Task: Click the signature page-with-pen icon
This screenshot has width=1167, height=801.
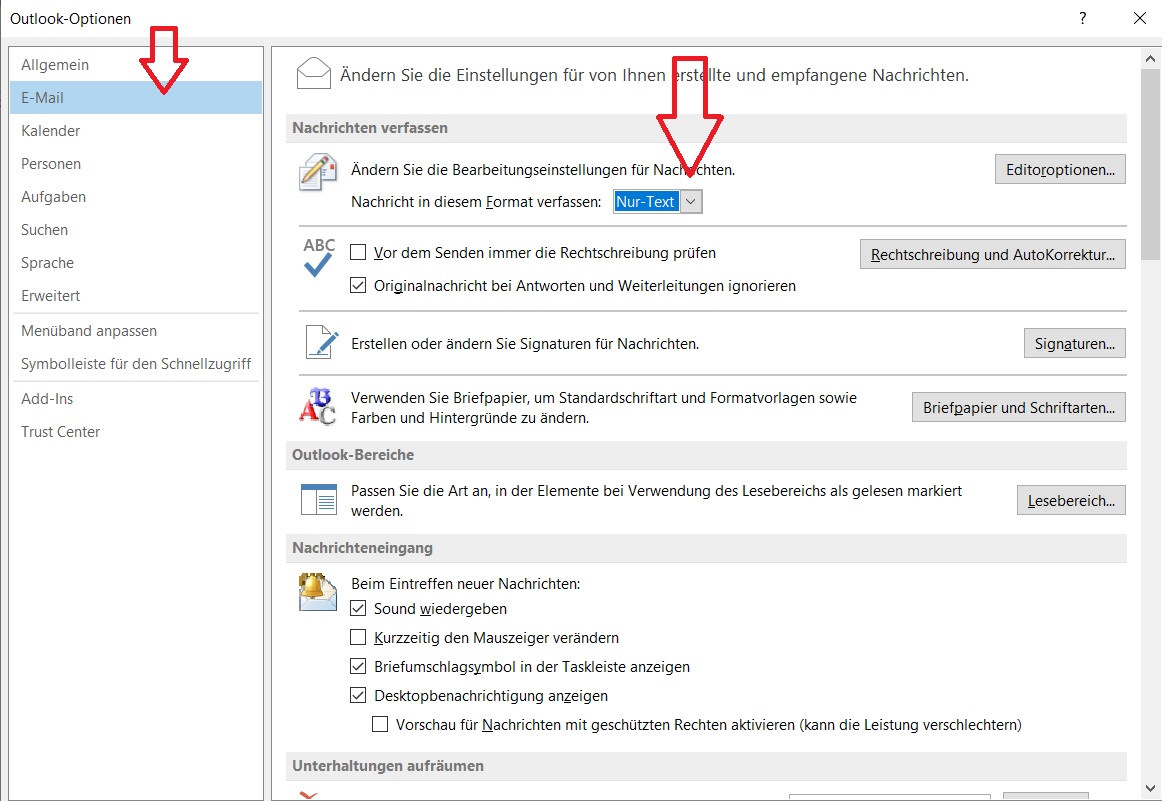Action: coord(322,342)
